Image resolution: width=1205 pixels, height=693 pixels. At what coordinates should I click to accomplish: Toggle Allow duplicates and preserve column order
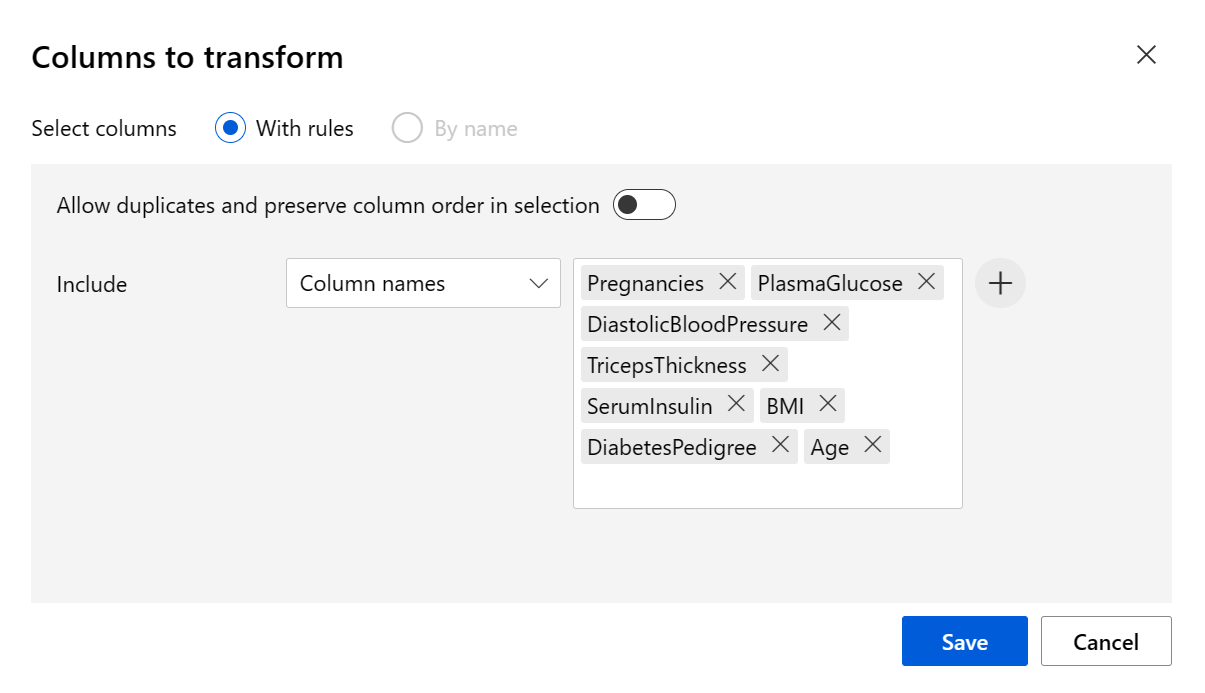[x=645, y=205]
